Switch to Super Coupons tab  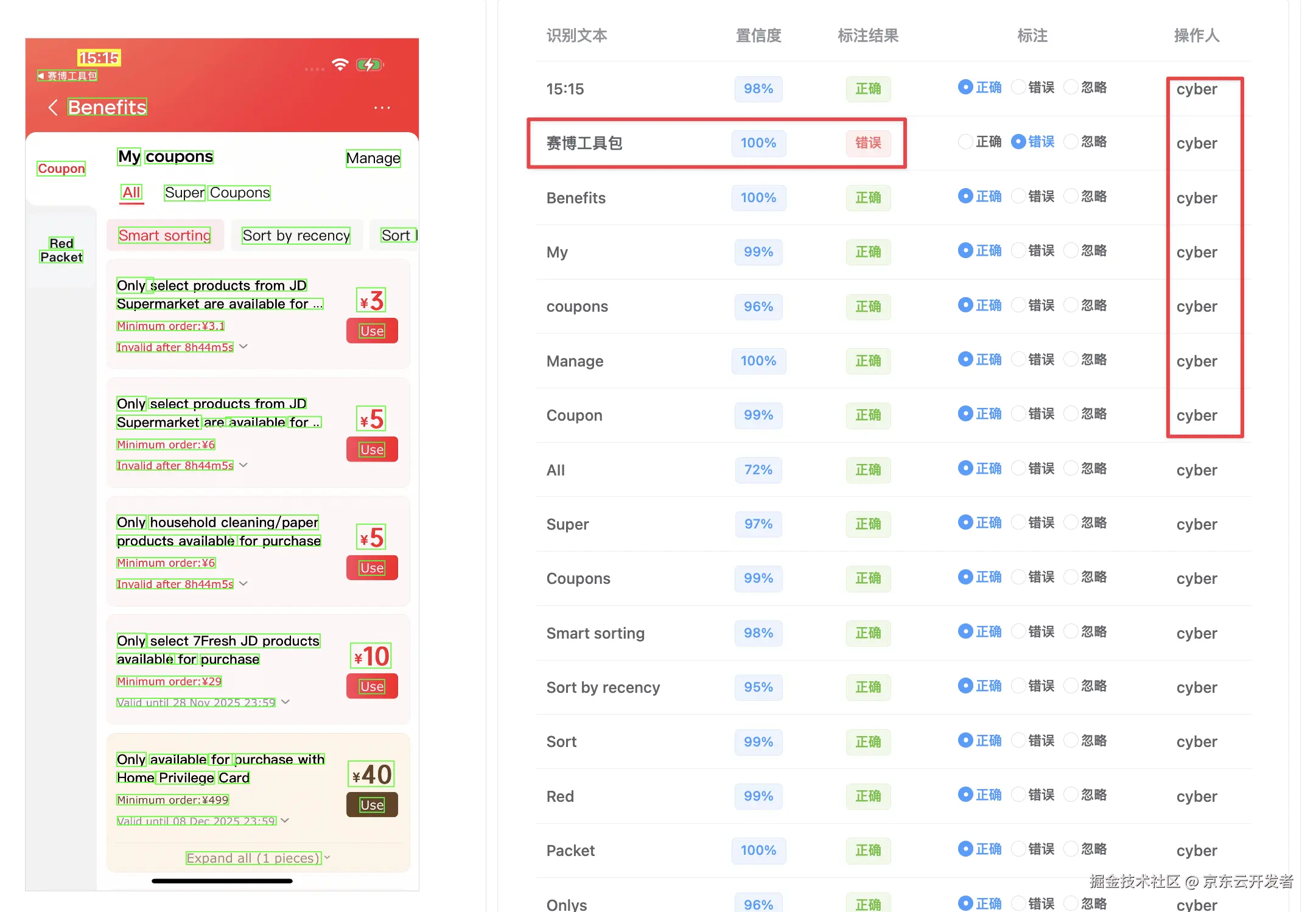217,193
